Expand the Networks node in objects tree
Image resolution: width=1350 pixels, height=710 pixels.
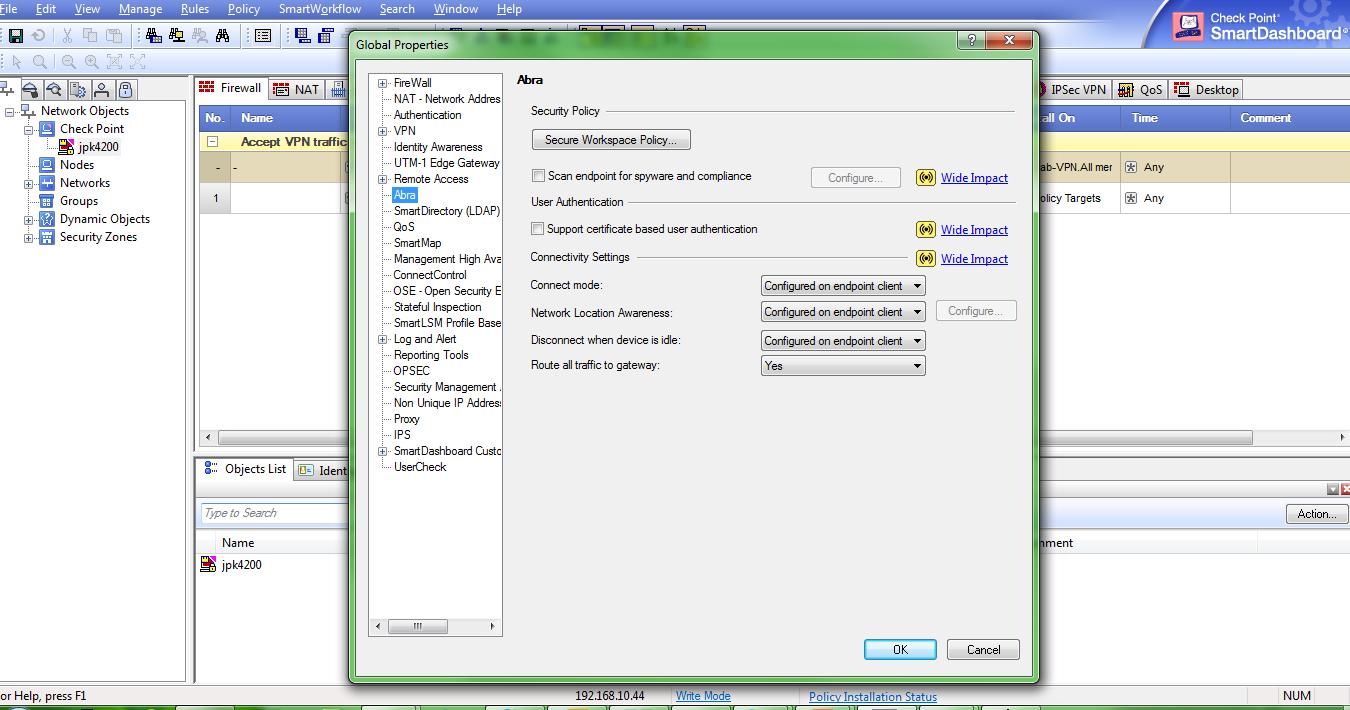tap(29, 184)
